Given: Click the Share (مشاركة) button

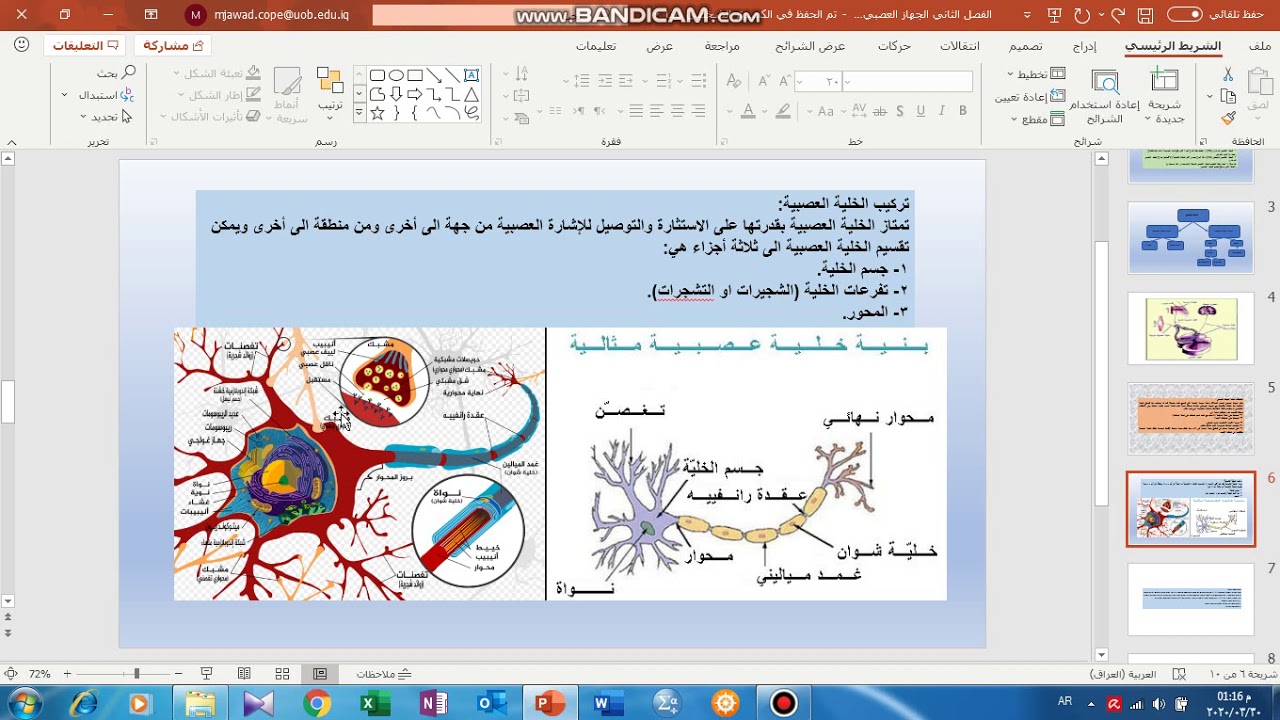Looking at the screenshot, I should [172, 46].
